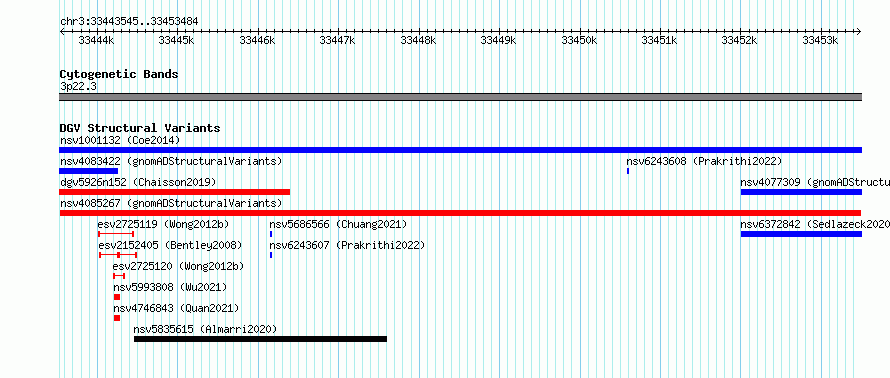Click the 3p22.3 band label
Image resolution: width=890 pixels, height=378 pixels.
pos(78,86)
